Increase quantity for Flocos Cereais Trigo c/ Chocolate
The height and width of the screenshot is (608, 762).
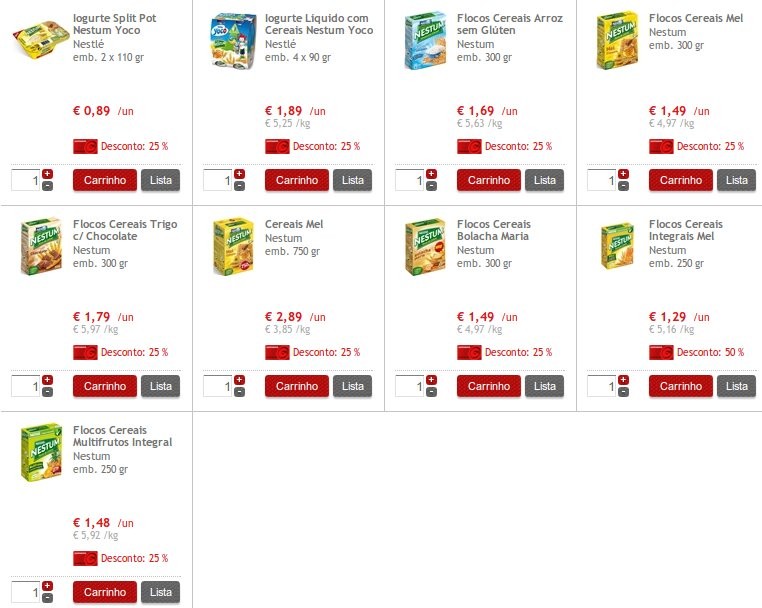click(x=47, y=380)
